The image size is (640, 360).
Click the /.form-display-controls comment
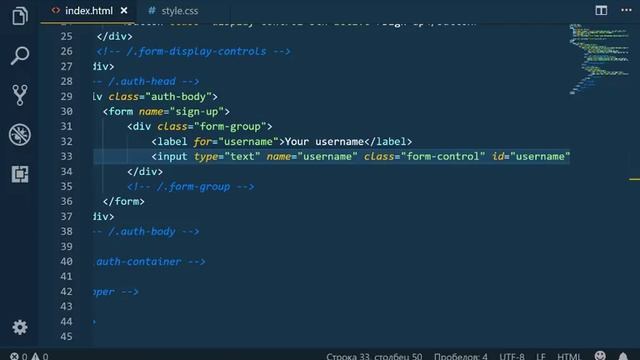point(193,51)
